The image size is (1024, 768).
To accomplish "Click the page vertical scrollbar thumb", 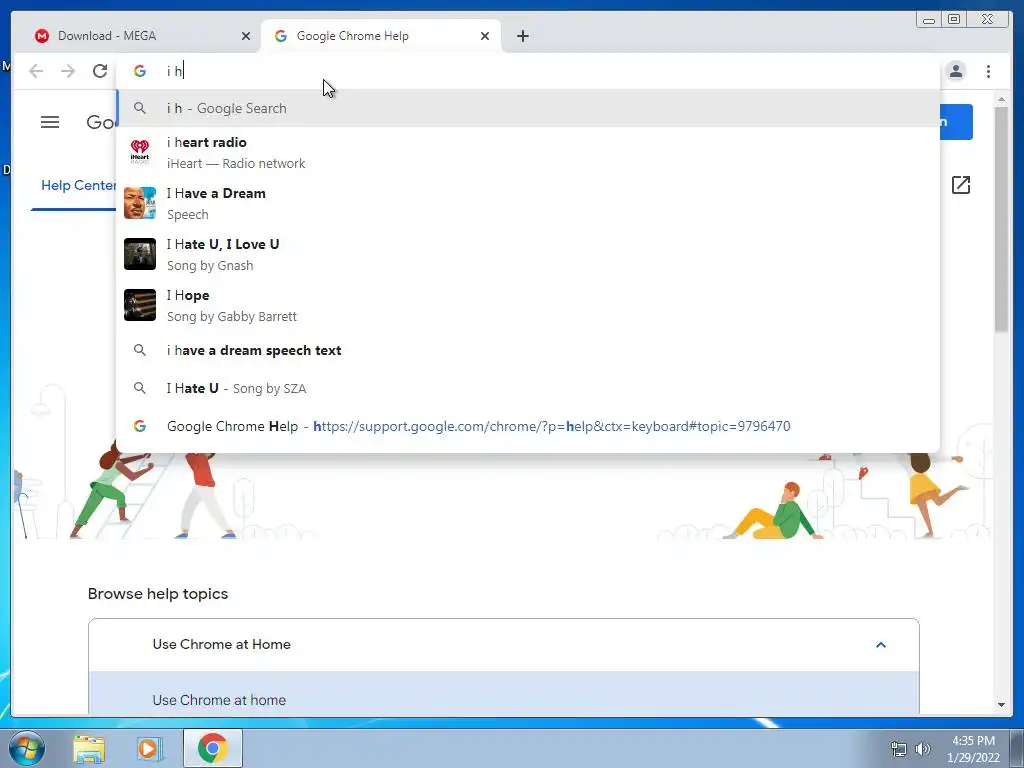I will pos(1001,219).
